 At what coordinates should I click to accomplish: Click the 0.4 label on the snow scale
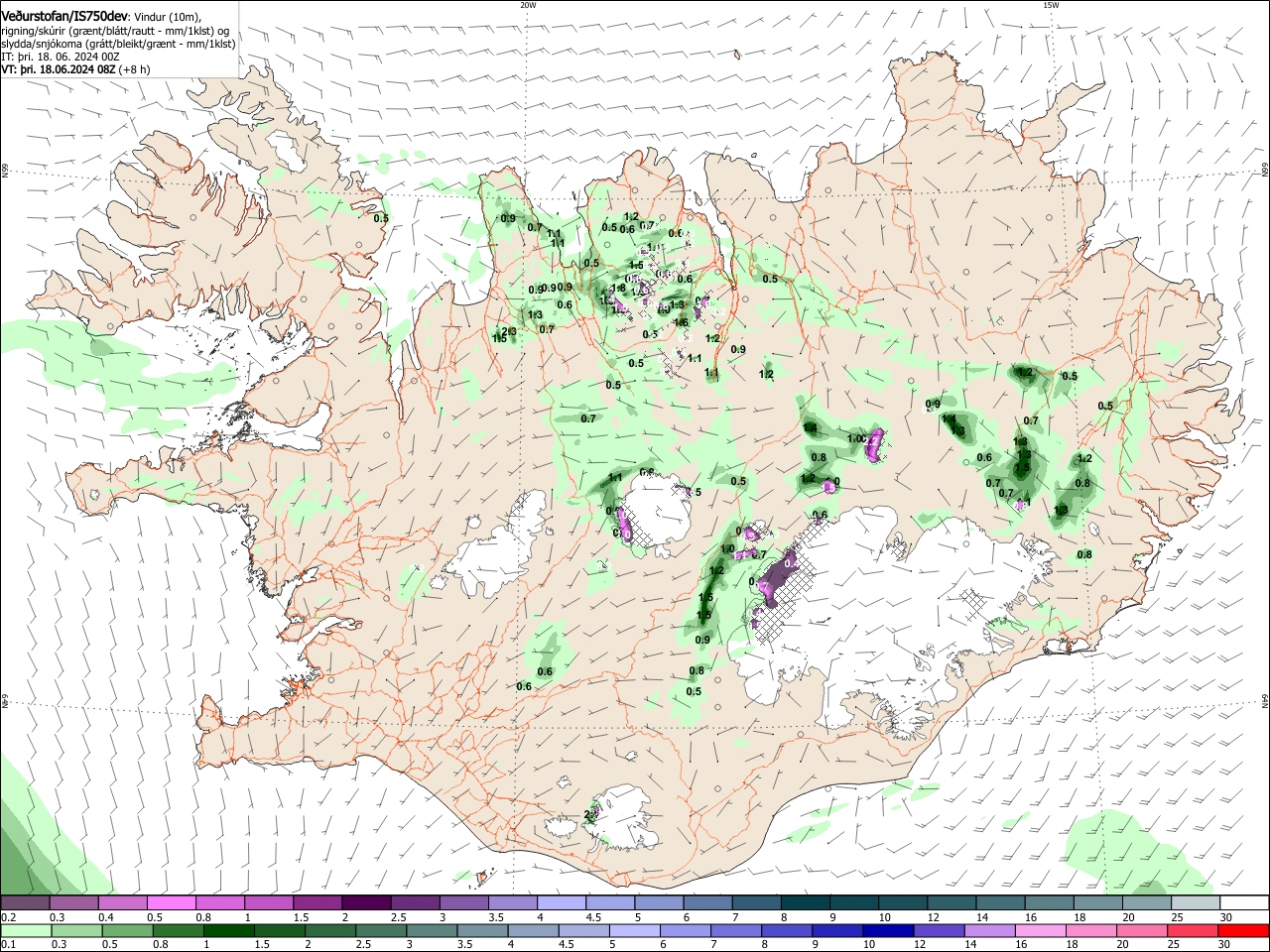(106, 917)
